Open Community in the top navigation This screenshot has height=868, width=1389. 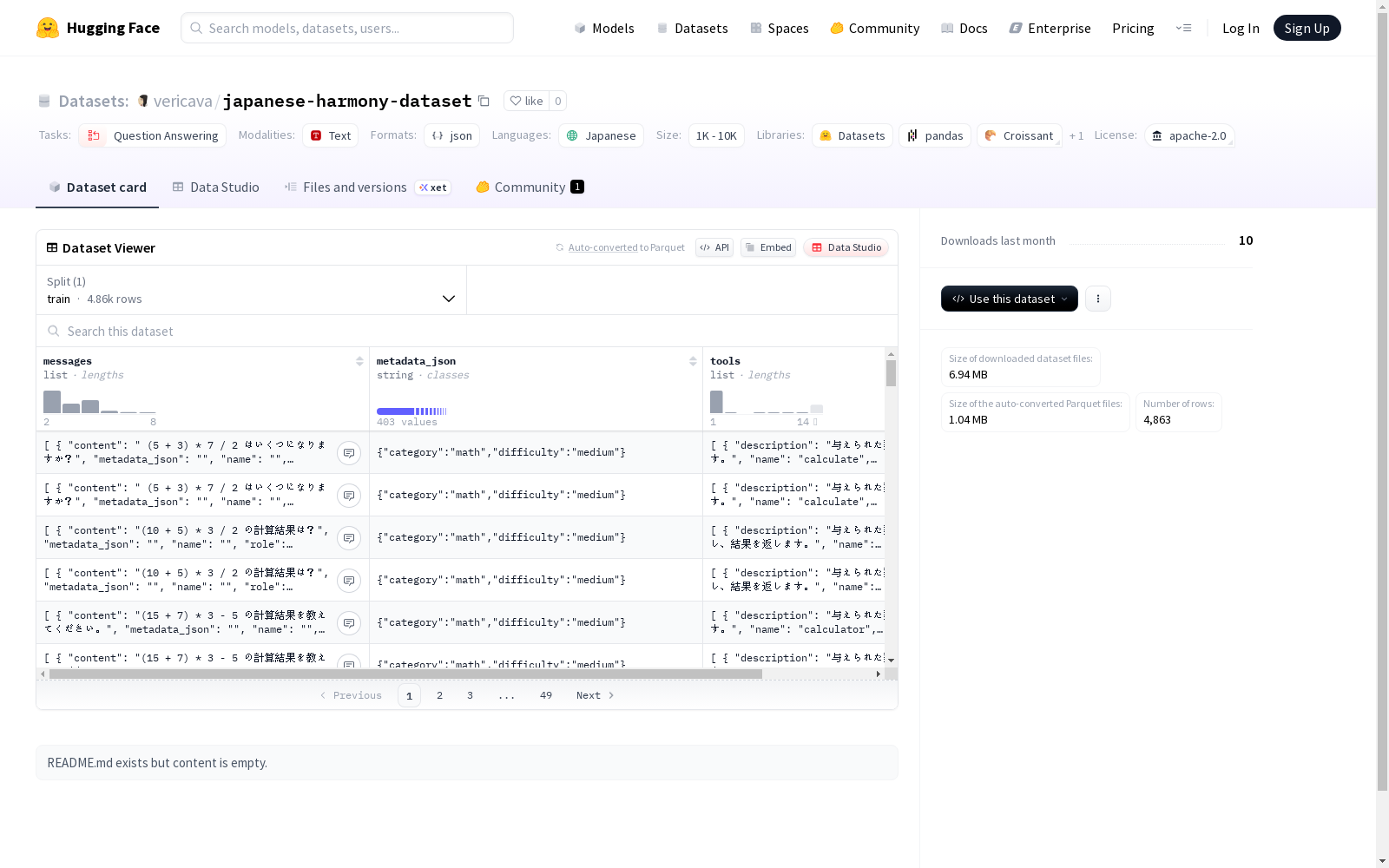874,28
